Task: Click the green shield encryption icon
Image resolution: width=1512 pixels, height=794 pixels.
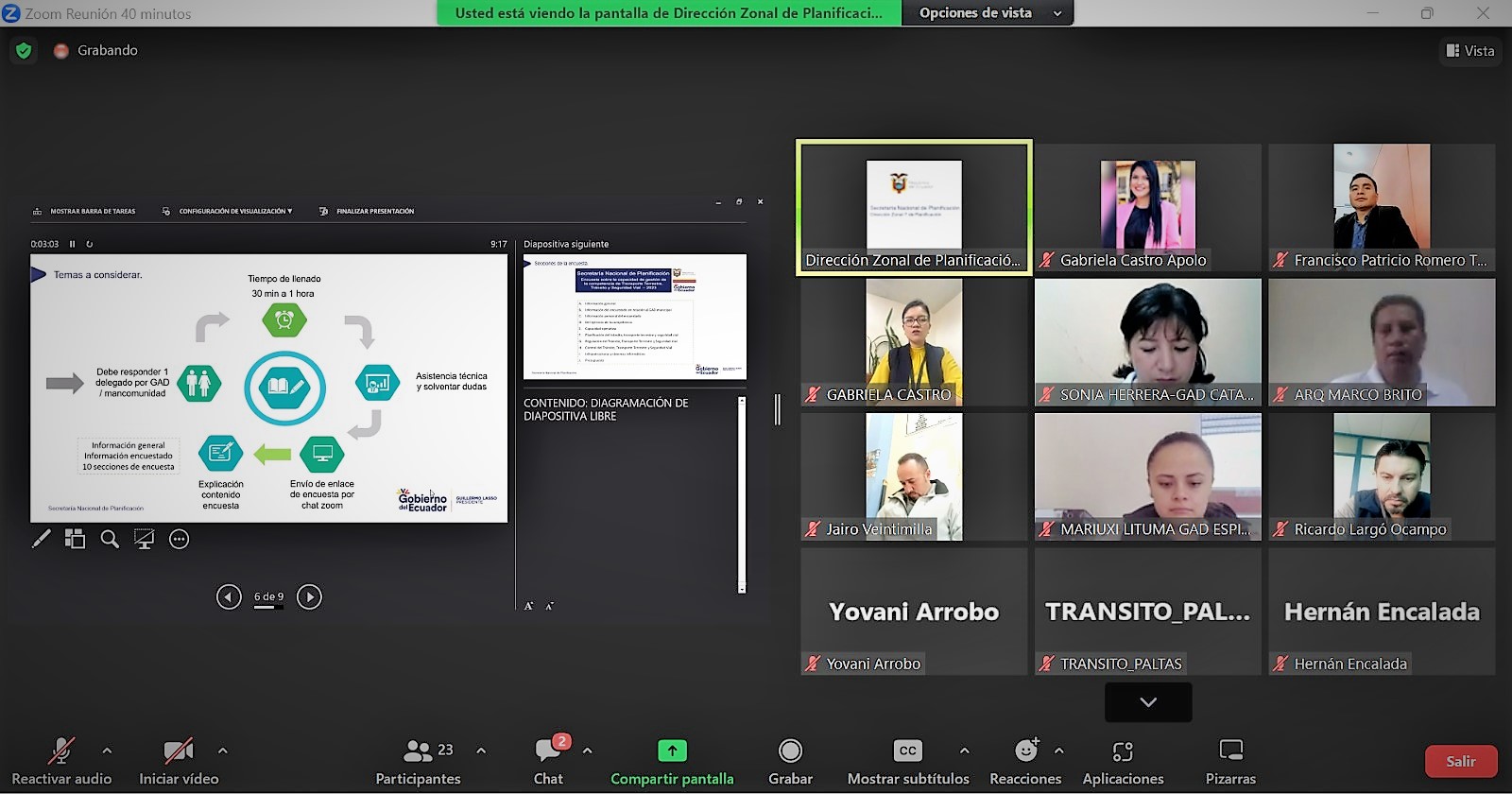Action: point(24,51)
